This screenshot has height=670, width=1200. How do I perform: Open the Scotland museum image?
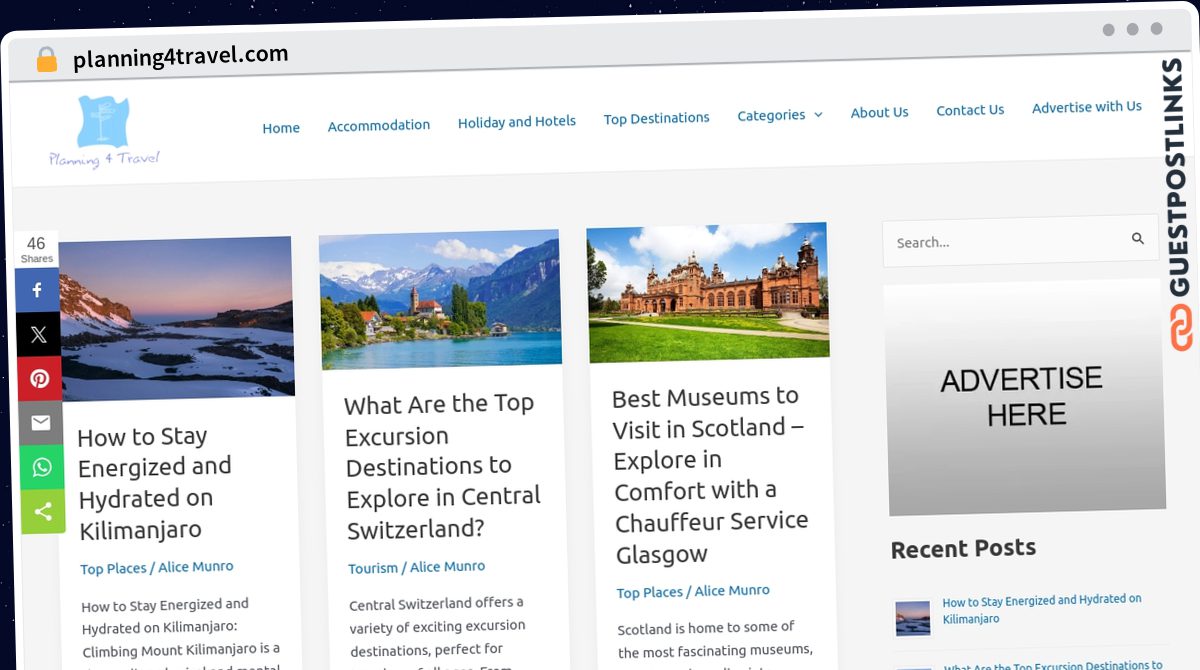click(x=708, y=291)
